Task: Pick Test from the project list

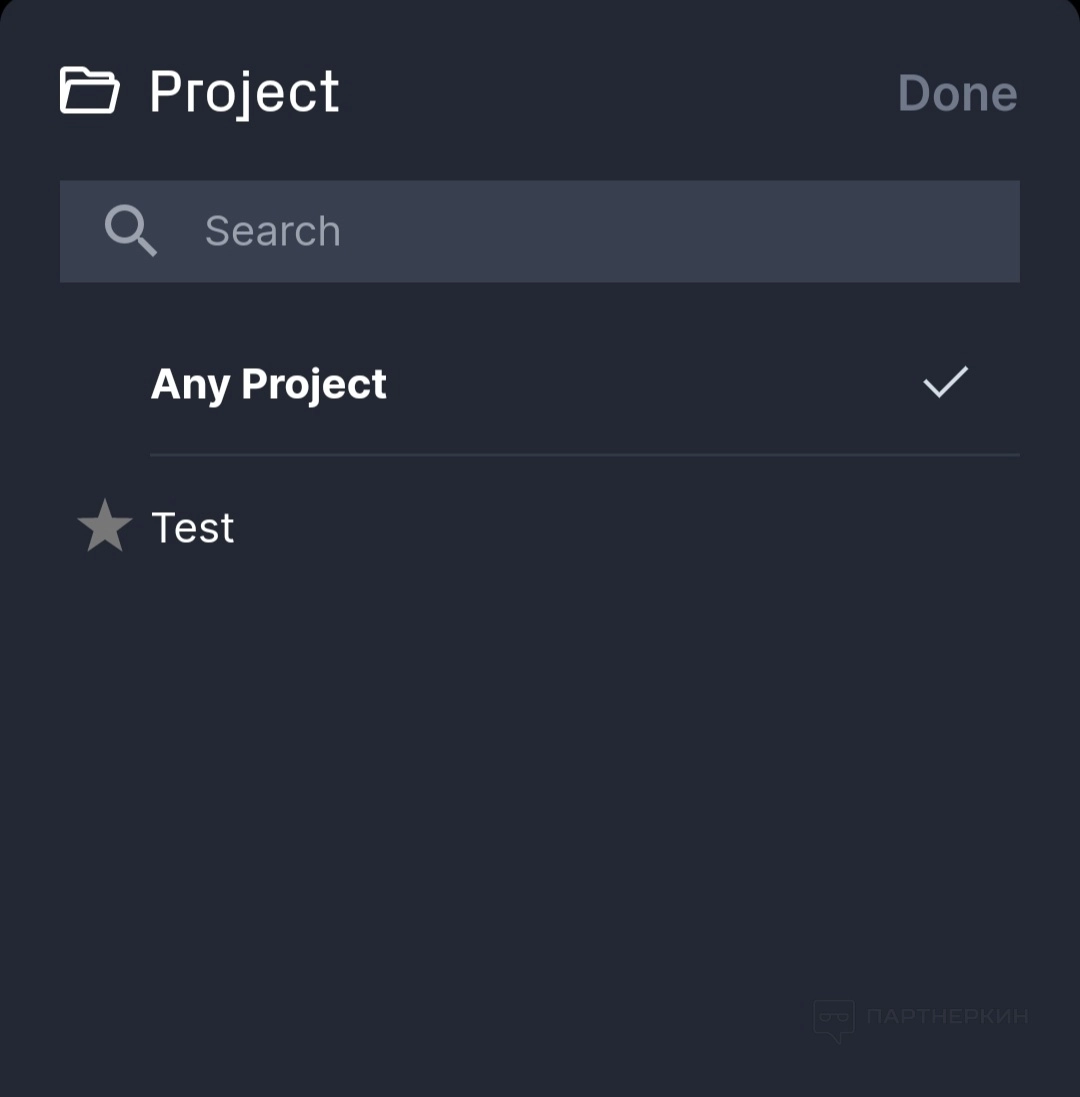Action: click(x=193, y=527)
